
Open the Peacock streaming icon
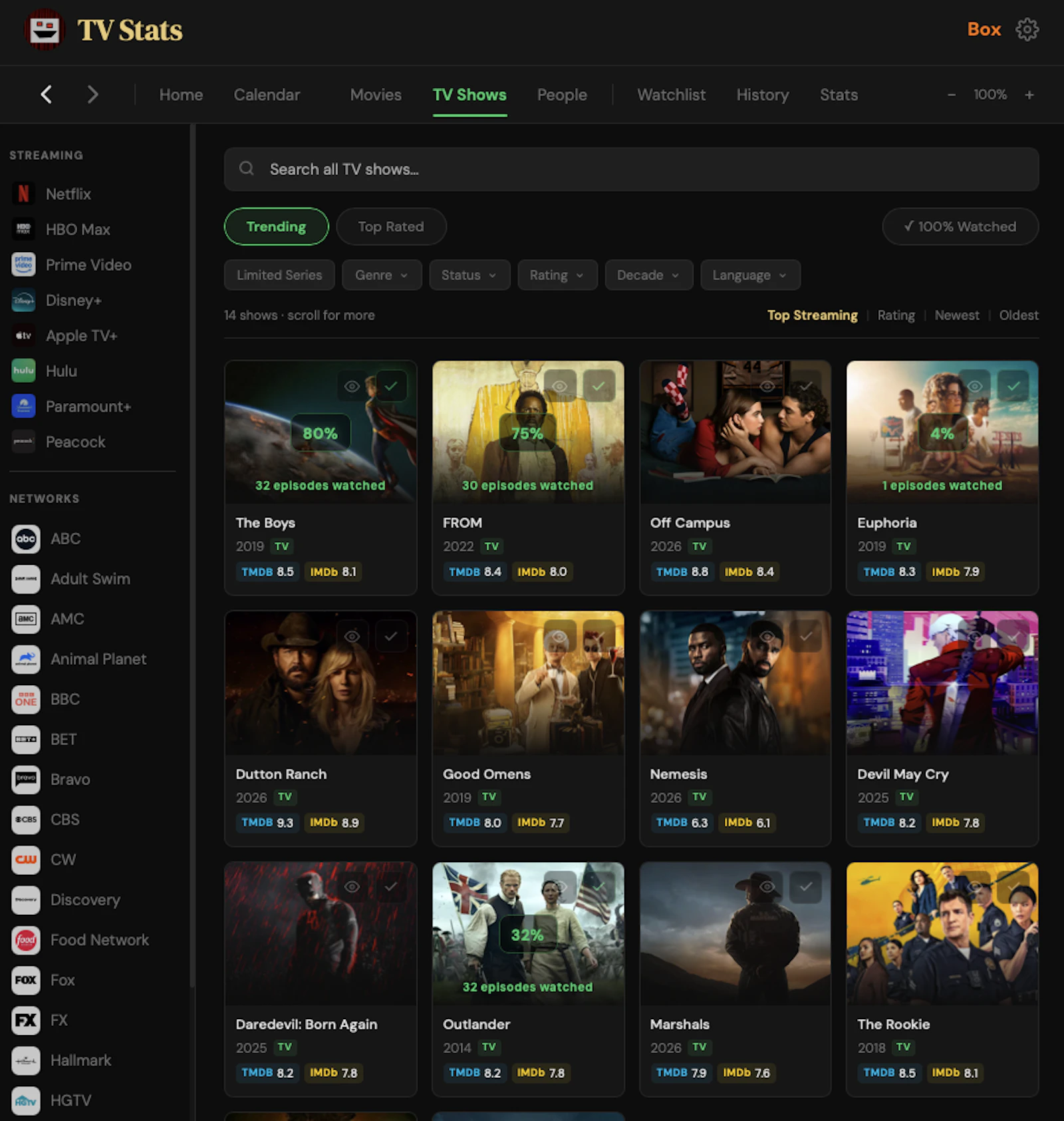point(23,441)
